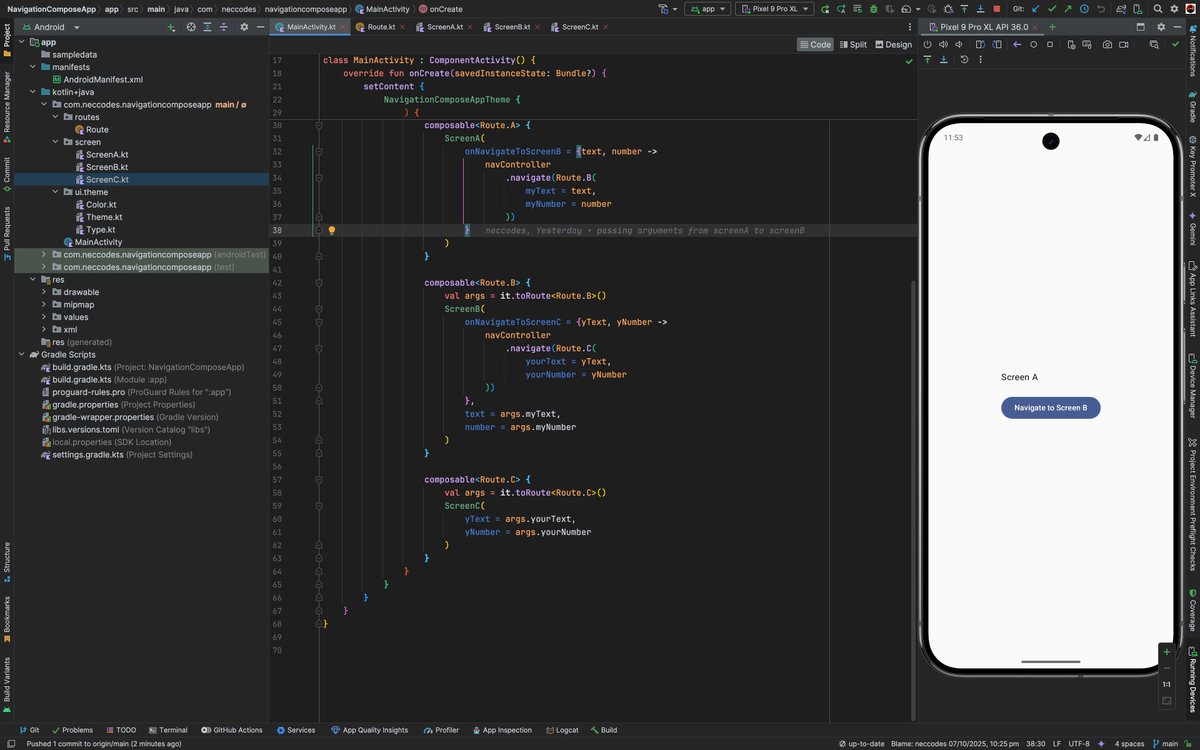1200x750 pixels.
Task: Collapse the routes package
Action: click(x=56, y=117)
